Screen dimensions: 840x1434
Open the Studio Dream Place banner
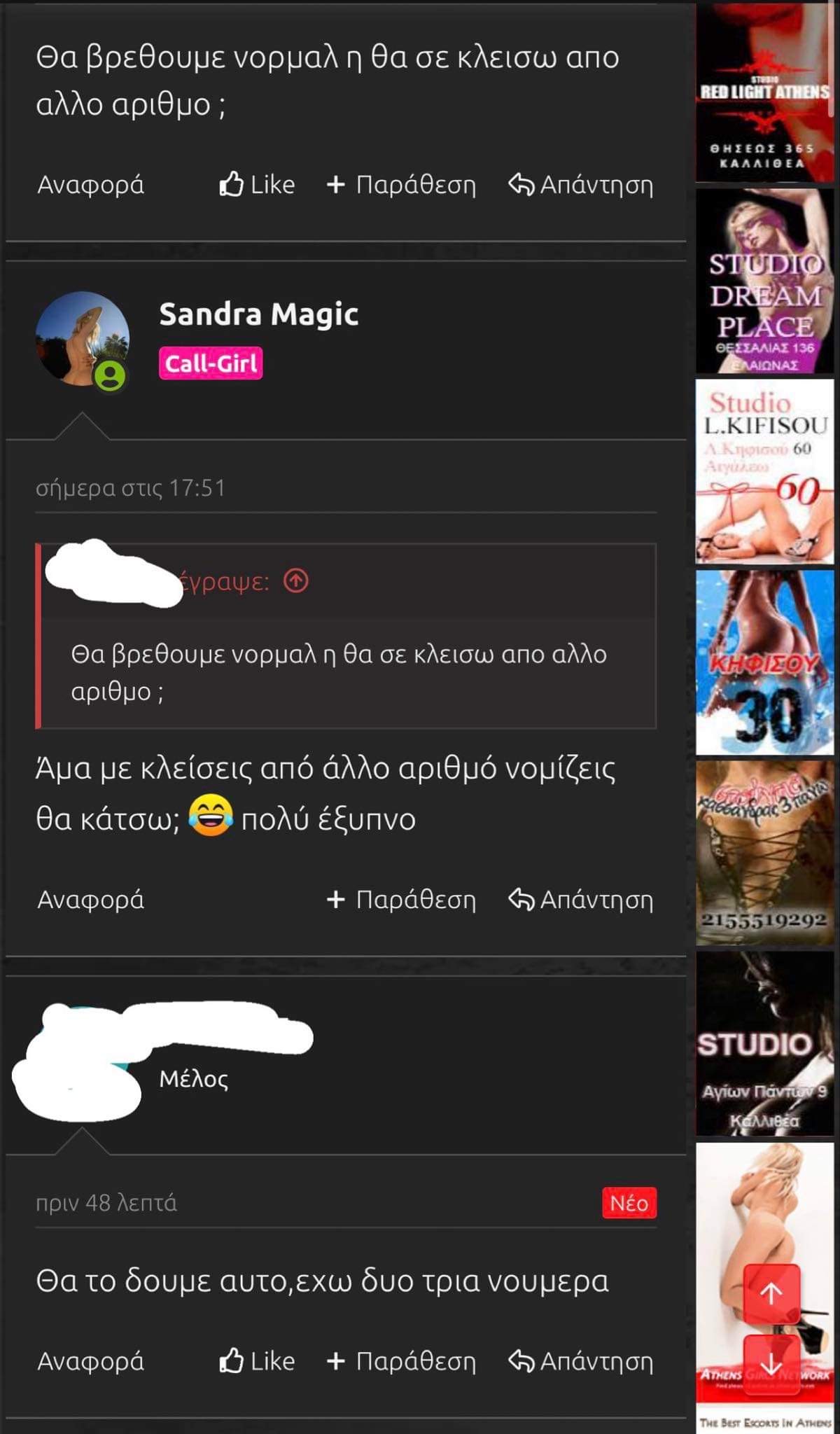765,281
